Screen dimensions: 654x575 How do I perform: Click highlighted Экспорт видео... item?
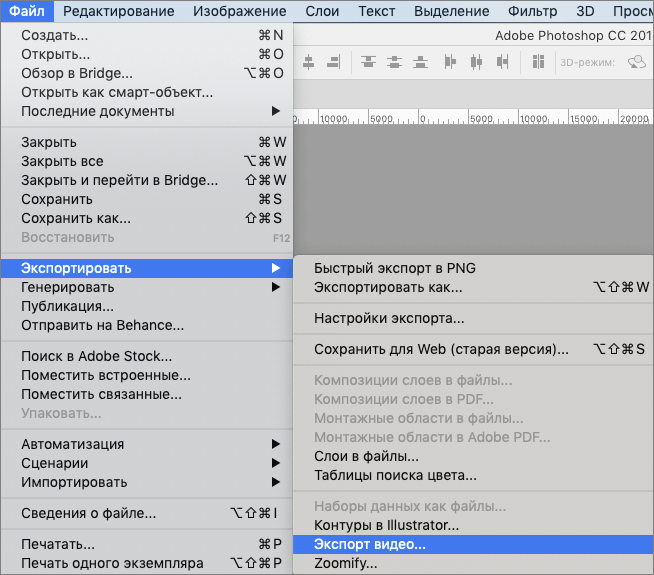tap(473, 545)
